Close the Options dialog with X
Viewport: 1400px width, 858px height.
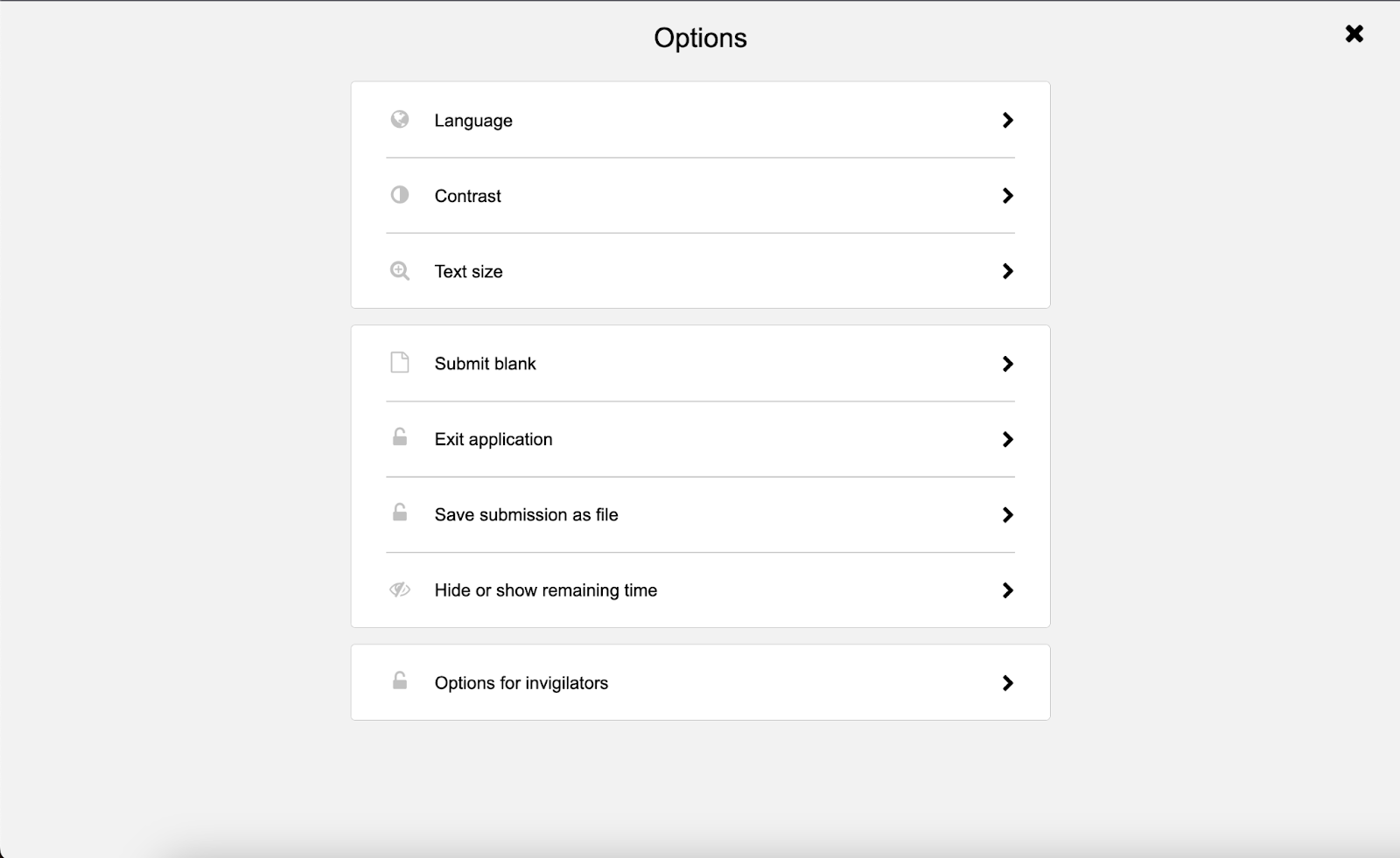pyautogui.click(x=1354, y=34)
